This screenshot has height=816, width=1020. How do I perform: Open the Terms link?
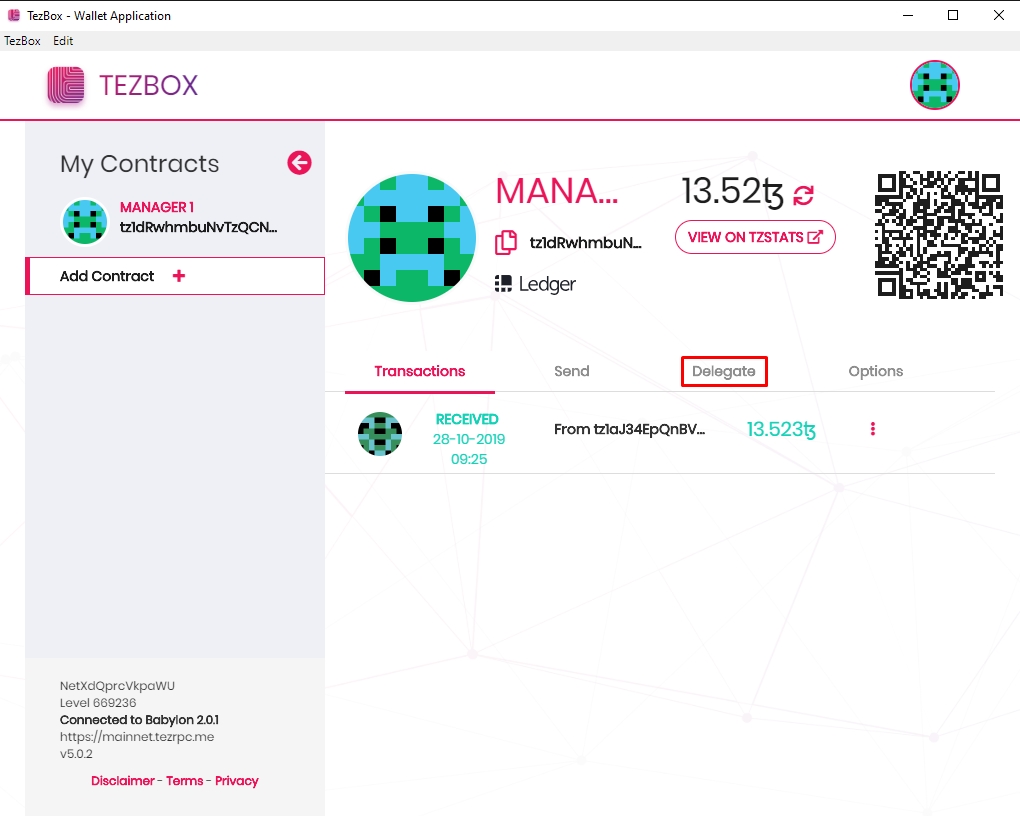click(x=185, y=781)
